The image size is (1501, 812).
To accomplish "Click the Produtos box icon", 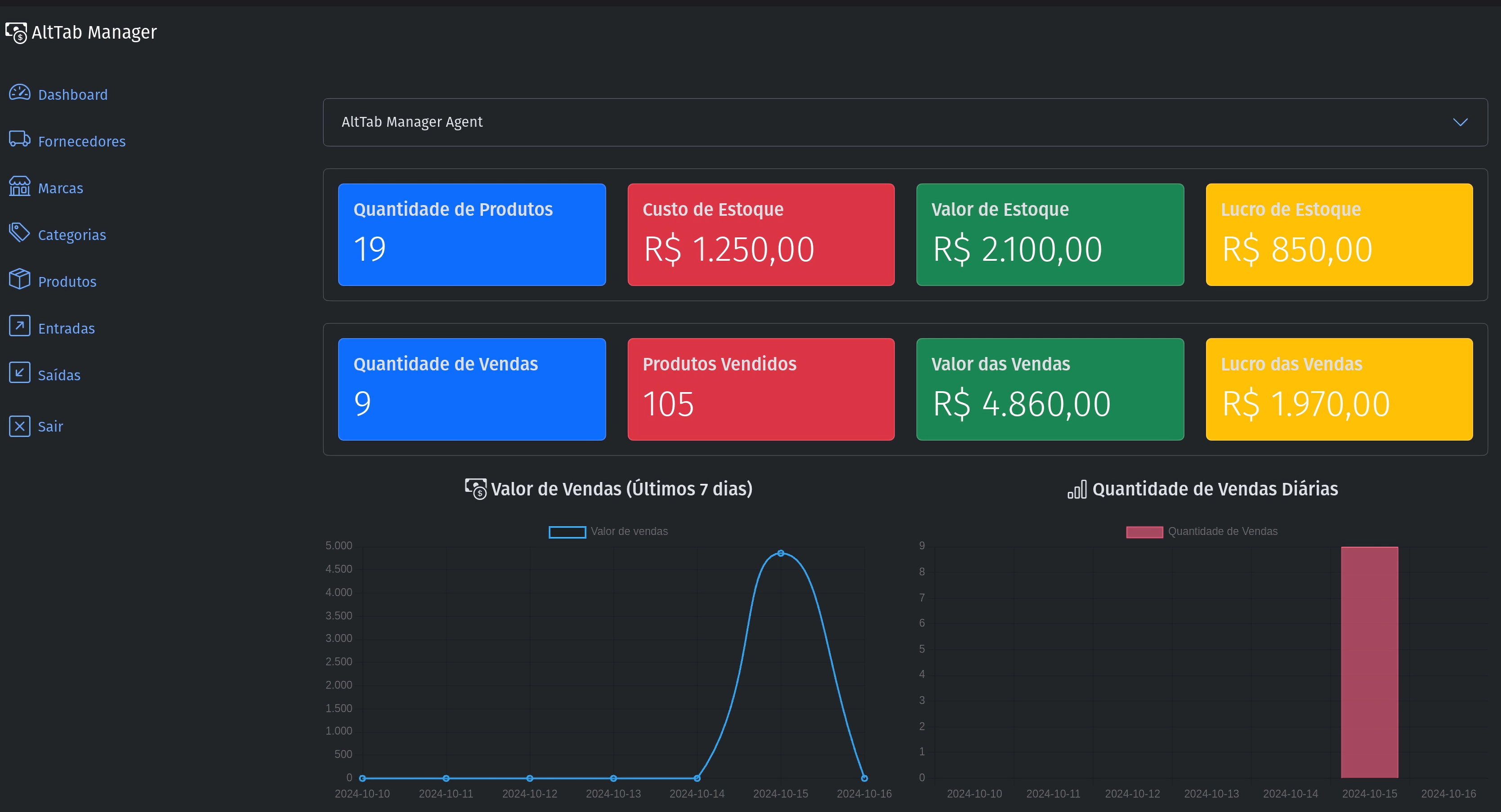I will (19, 279).
